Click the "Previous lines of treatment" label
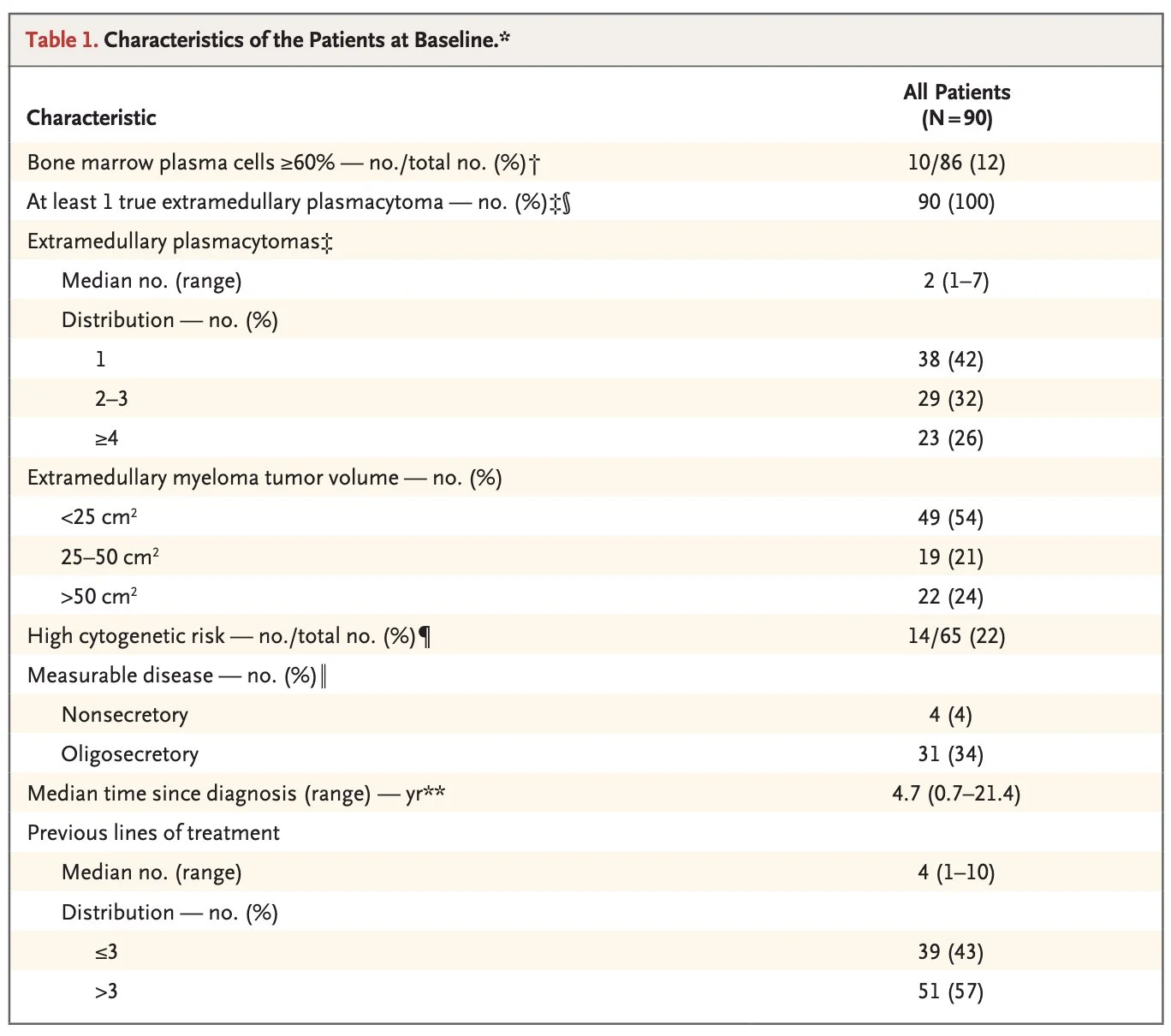The width and height of the screenshot is (1171, 1036). [153, 833]
